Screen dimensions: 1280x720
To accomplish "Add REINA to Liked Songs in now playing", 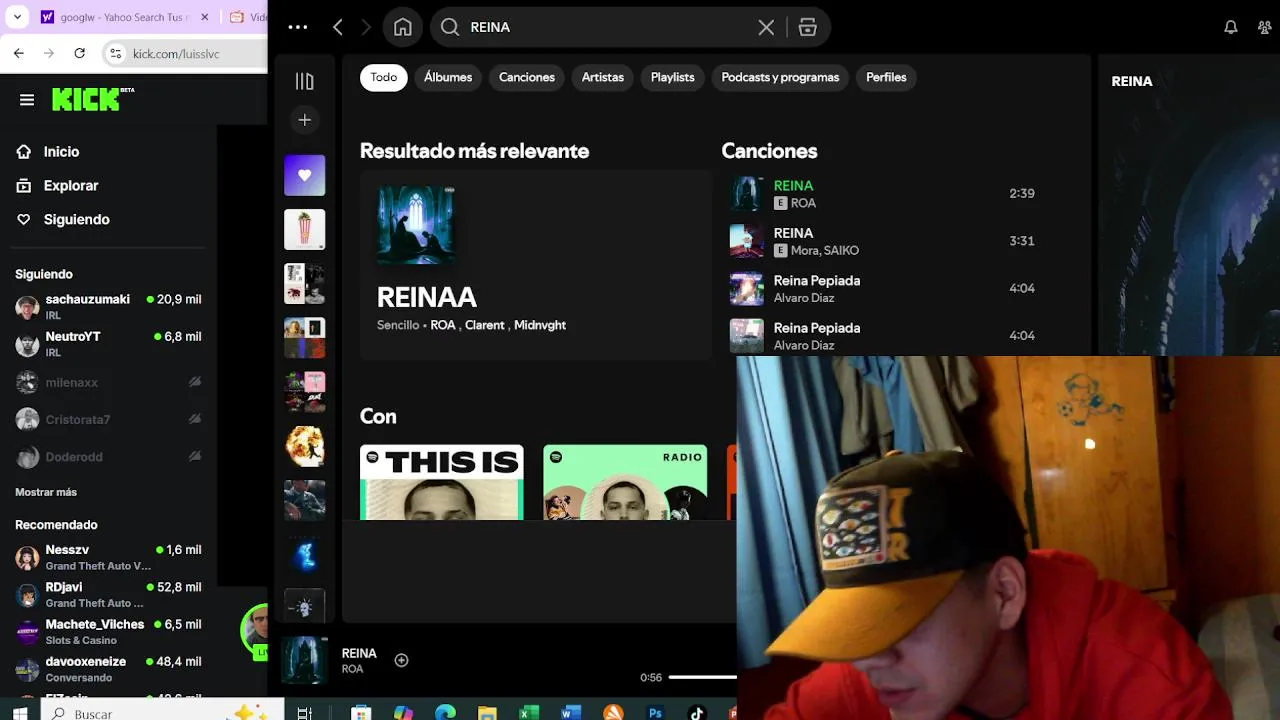I will (x=401, y=660).
